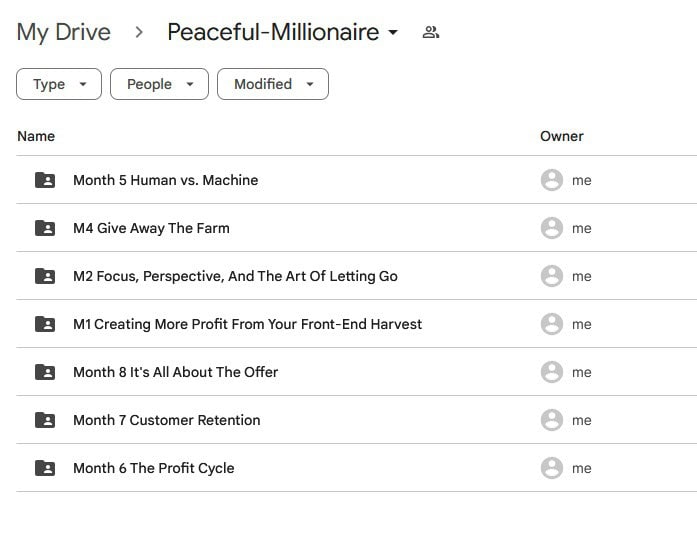Go back to My Drive breadcrumb

[63, 32]
